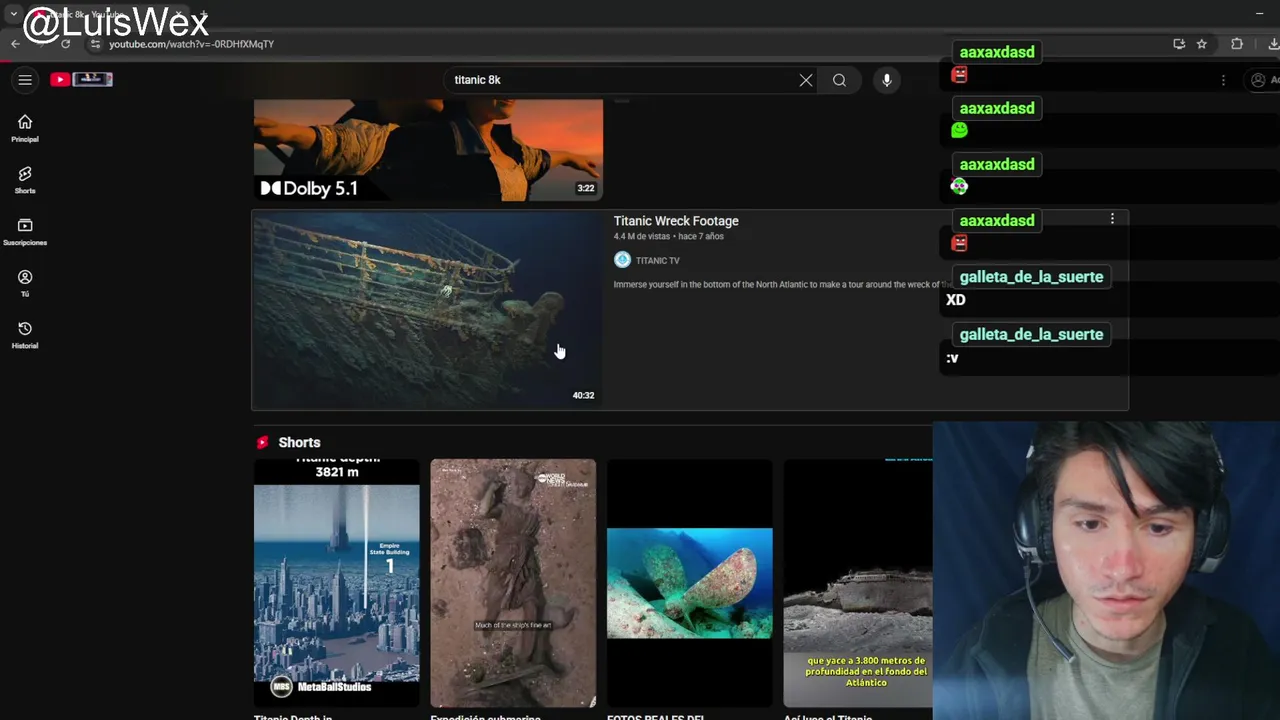Click the first galleta_de_la_suerte chat username

tap(1031, 277)
